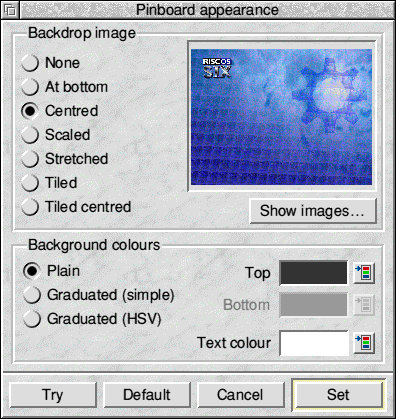Click the Default button

[x=147, y=395]
